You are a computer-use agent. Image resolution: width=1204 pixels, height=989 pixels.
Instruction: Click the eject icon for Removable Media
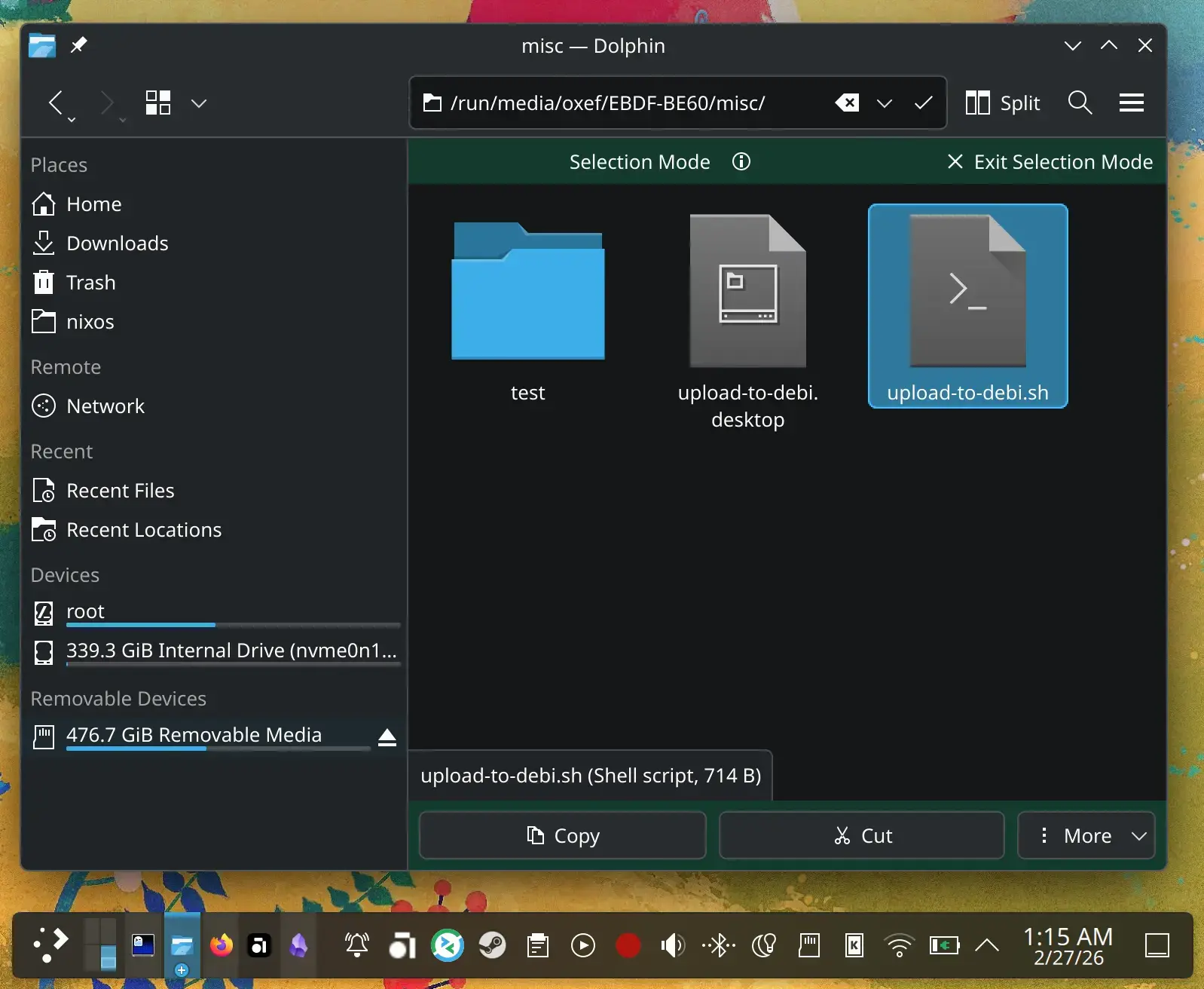(x=387, y=736)
